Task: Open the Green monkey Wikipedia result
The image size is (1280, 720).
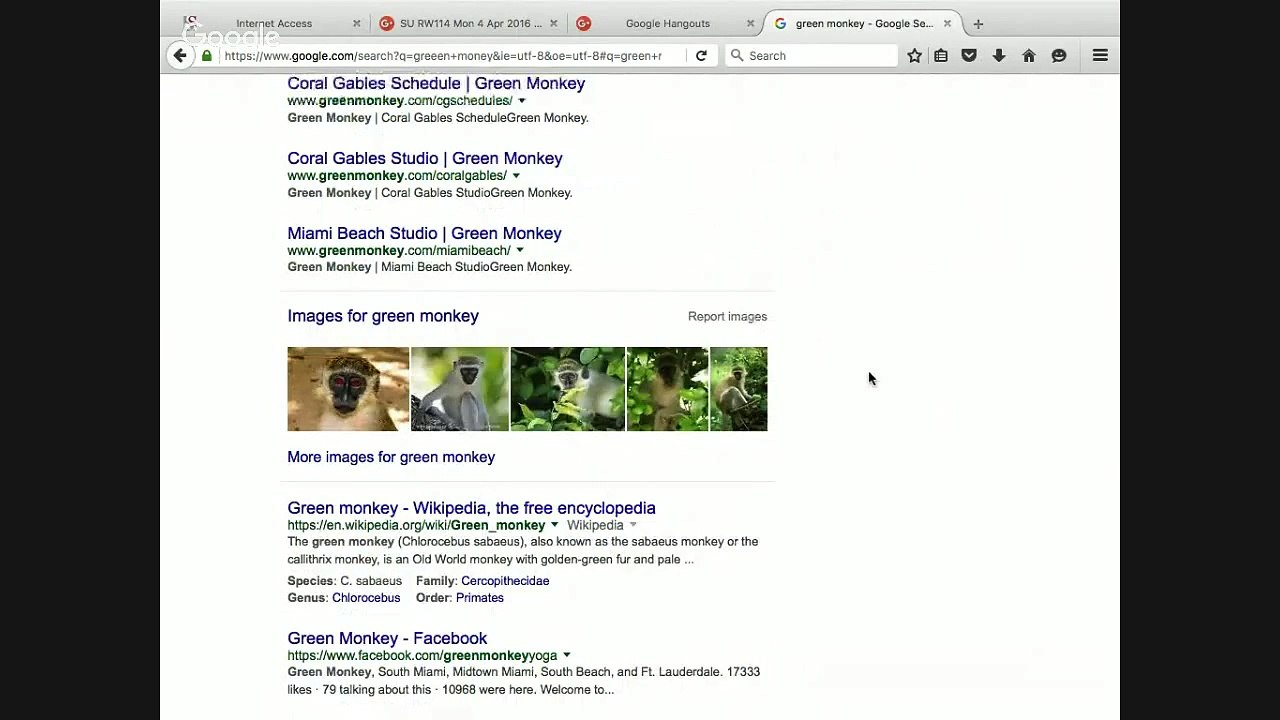Action: coord(471,508)
